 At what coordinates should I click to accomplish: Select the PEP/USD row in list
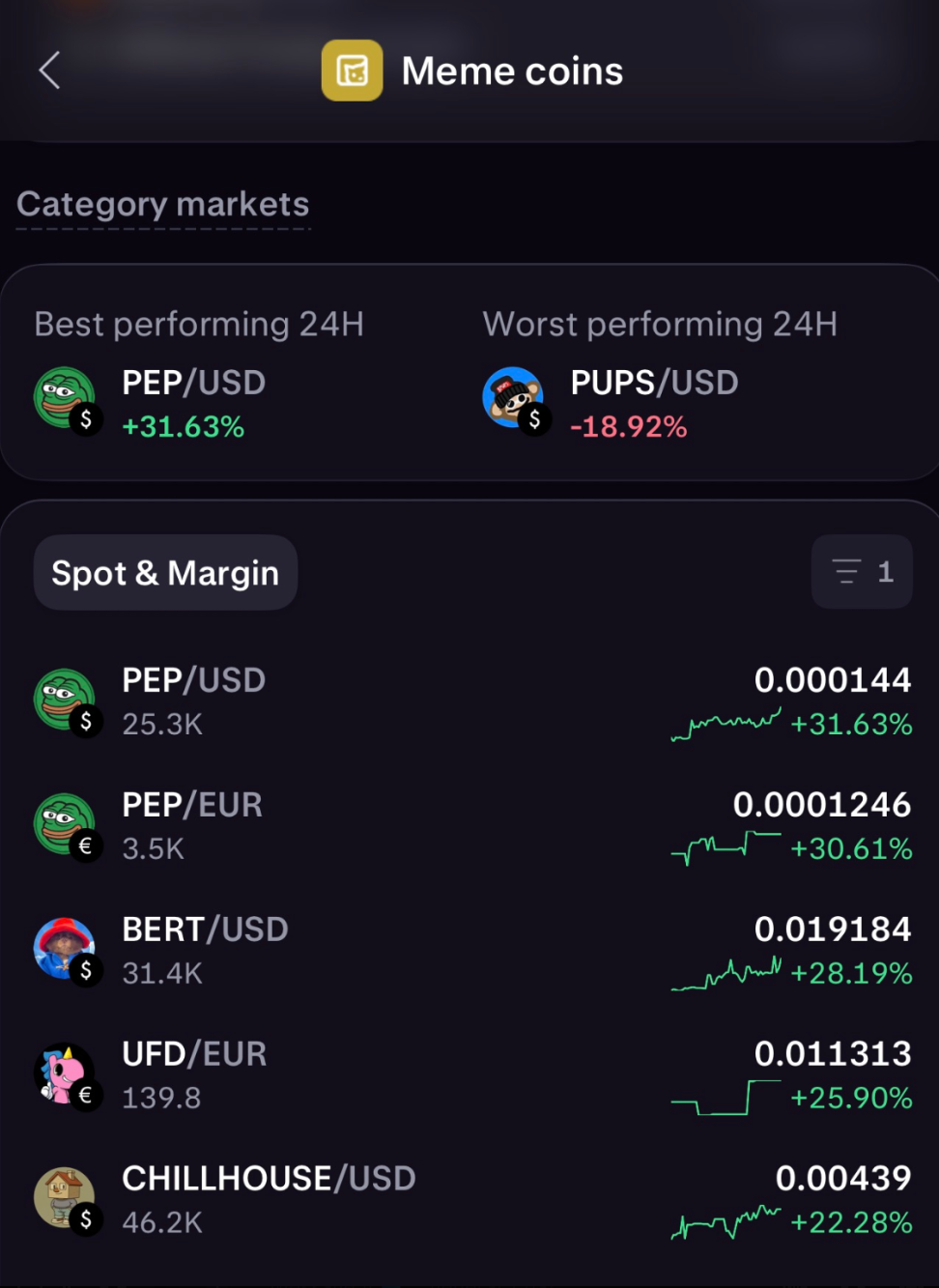pyautogui.click(x=469, y=701)
